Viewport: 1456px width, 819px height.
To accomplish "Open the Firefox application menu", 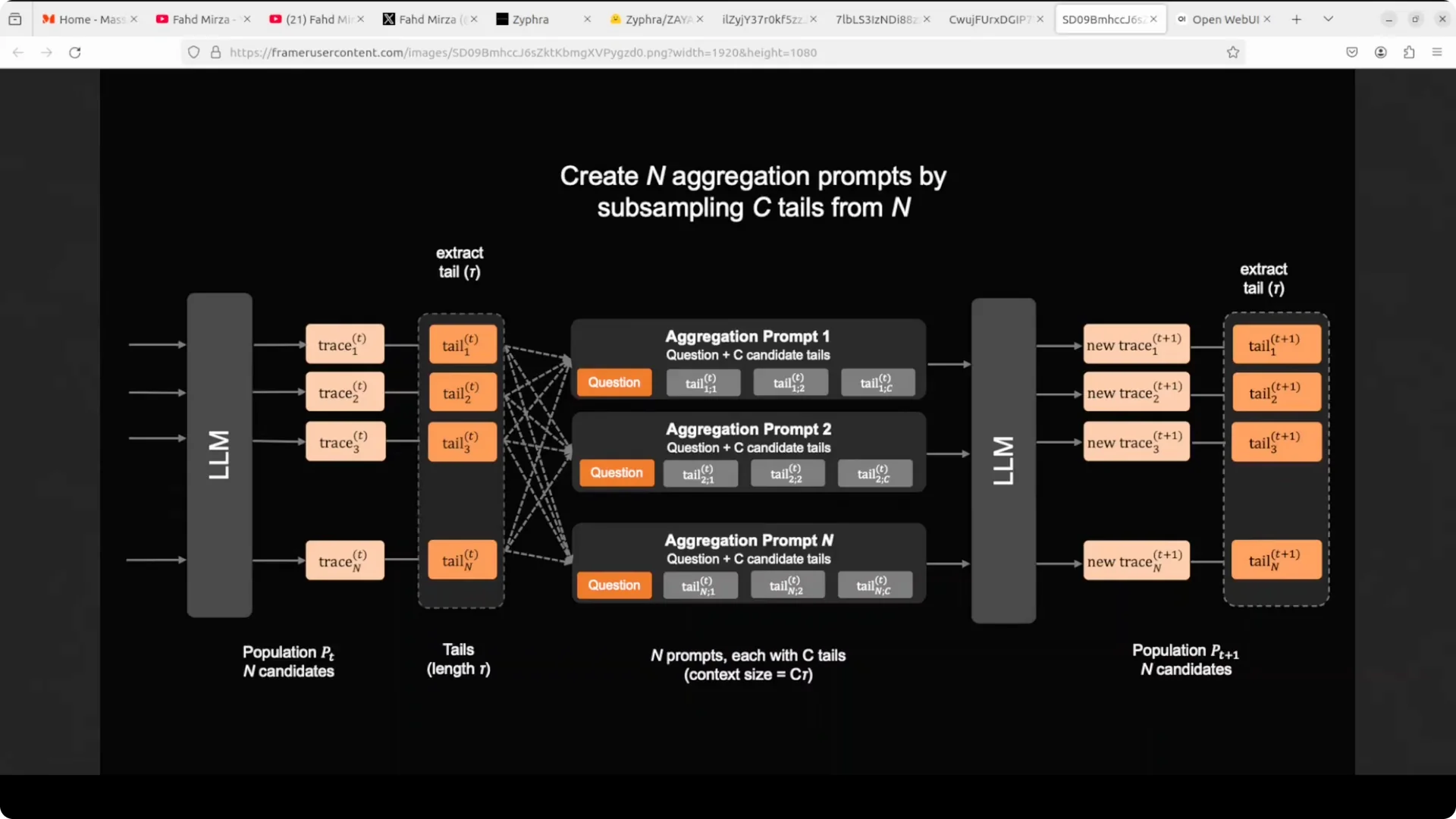I will pyautogui.click(x=1437, y=52).
